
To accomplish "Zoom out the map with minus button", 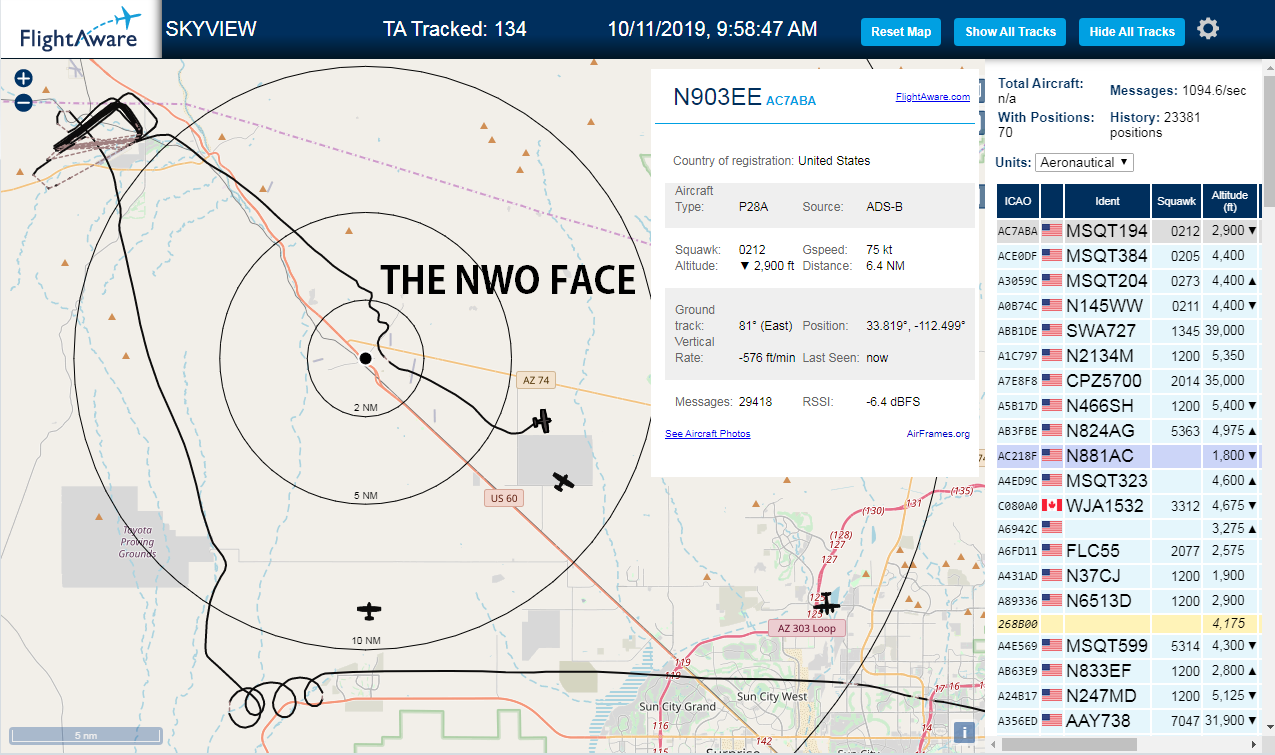I will click(24, 102).
